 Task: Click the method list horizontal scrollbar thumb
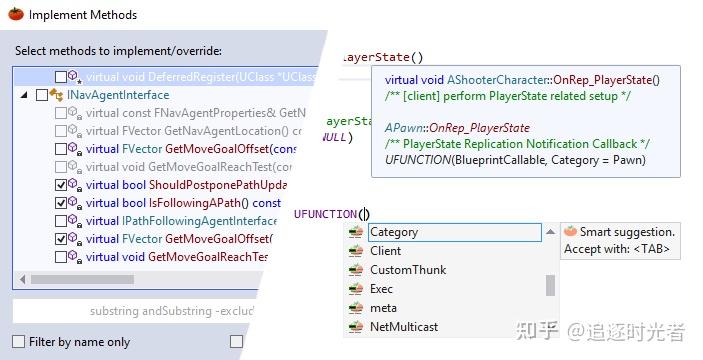click(x=82, y=279)
